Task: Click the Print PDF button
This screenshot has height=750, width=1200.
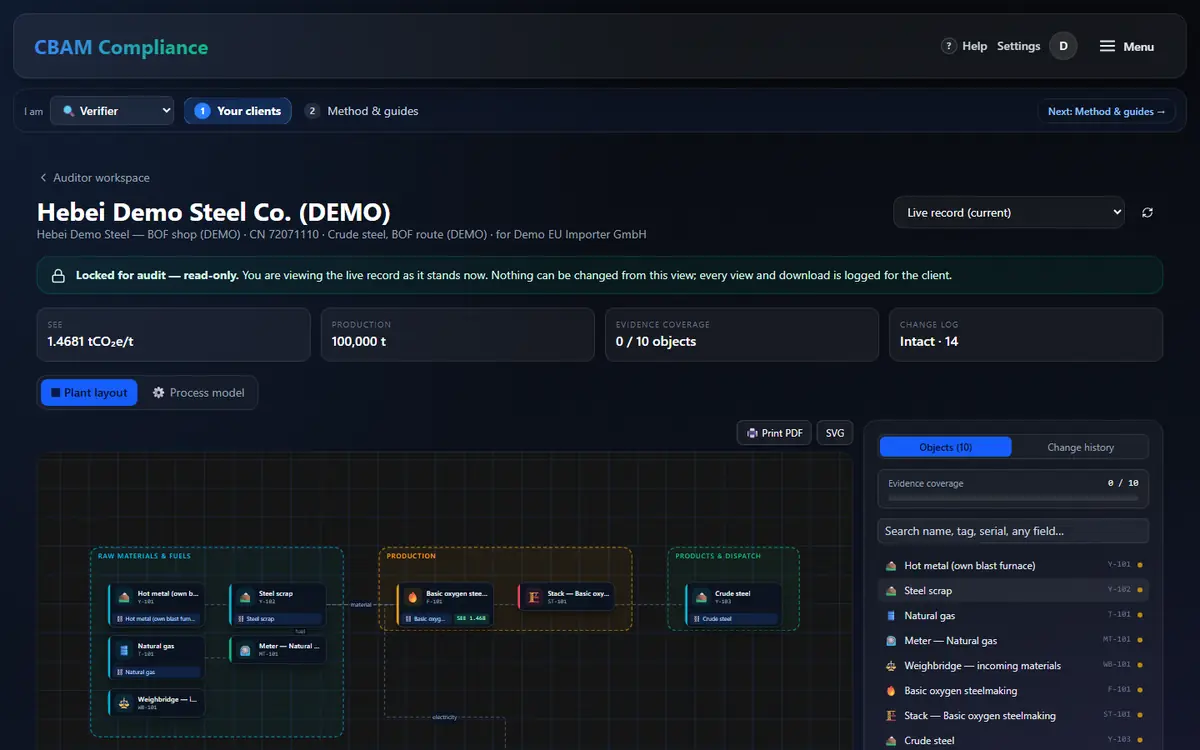Action: click(774, 433)
